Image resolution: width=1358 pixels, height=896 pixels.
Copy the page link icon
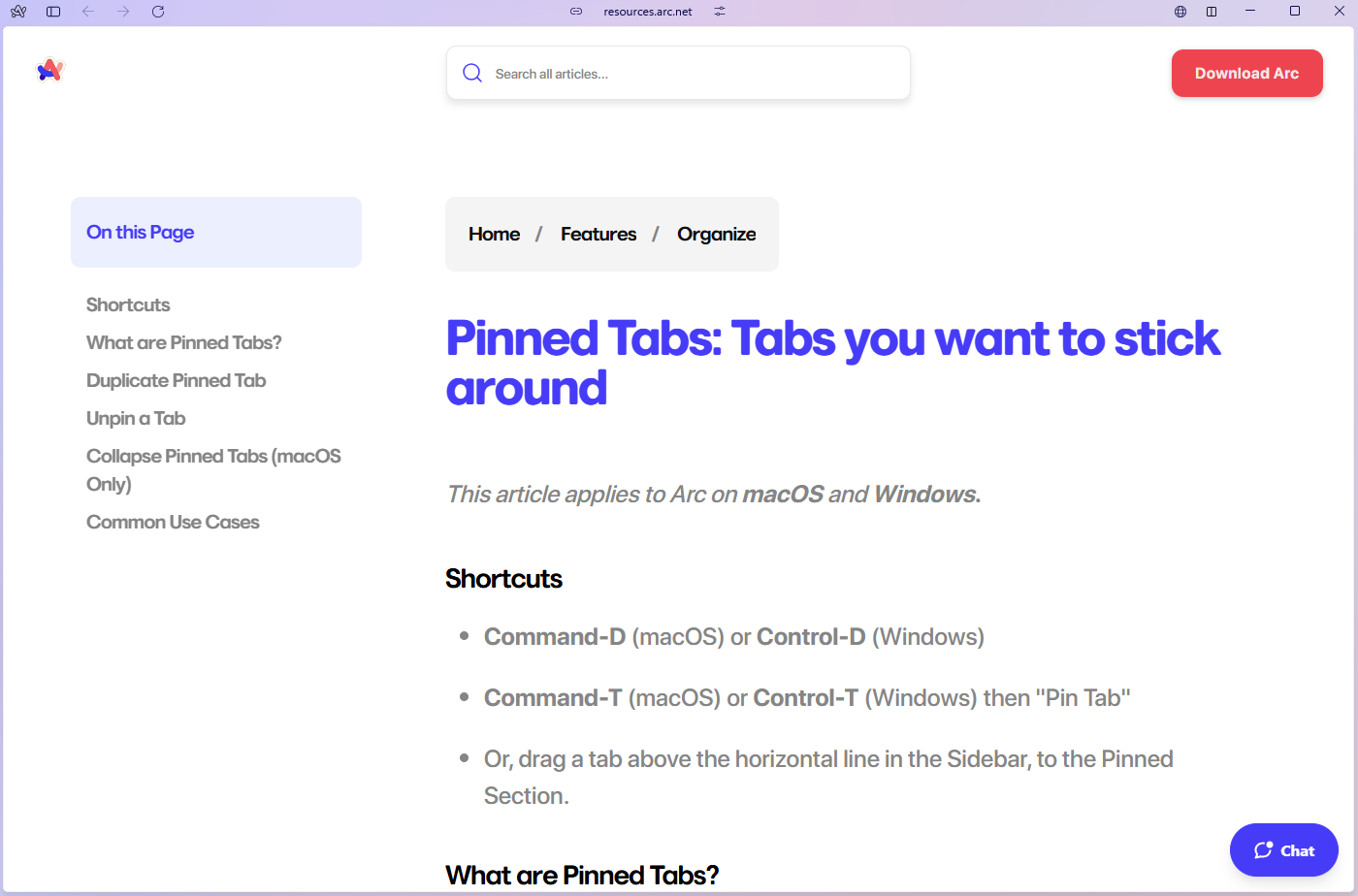(576, 12)
